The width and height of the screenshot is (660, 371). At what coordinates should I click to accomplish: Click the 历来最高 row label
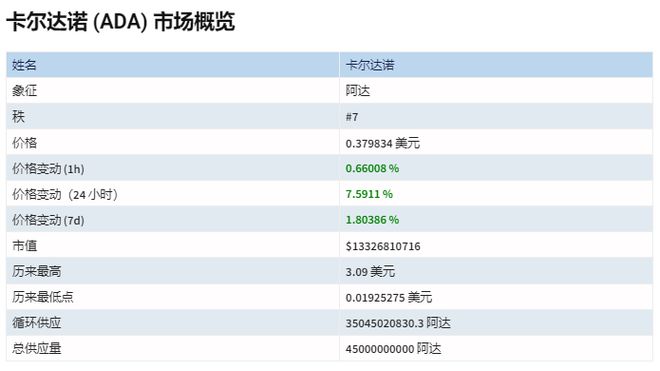pyautogui.click(x=37, y=271)
